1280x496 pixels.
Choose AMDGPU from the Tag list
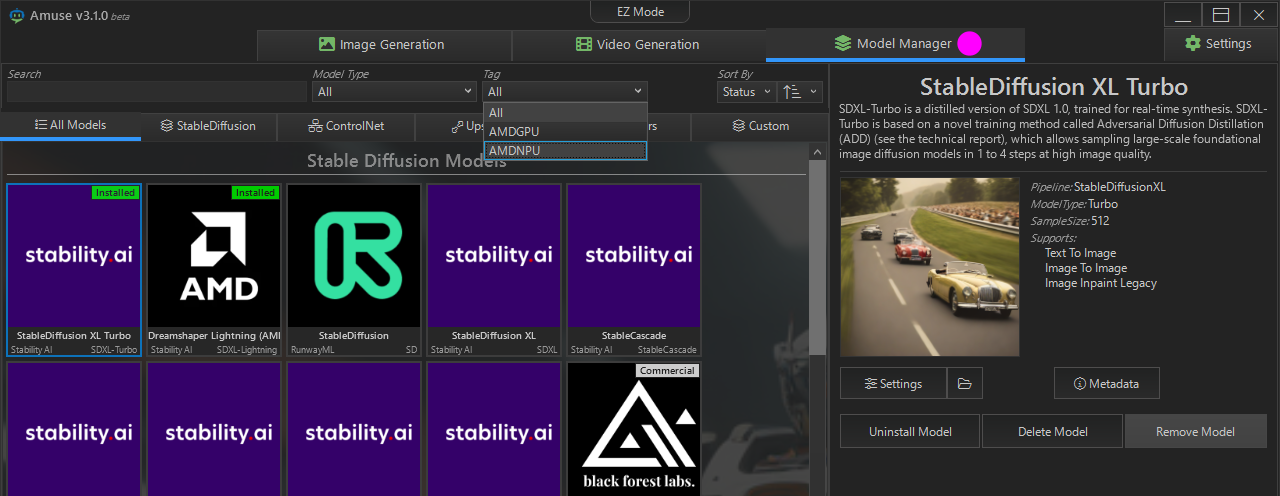tap(565, 131)
